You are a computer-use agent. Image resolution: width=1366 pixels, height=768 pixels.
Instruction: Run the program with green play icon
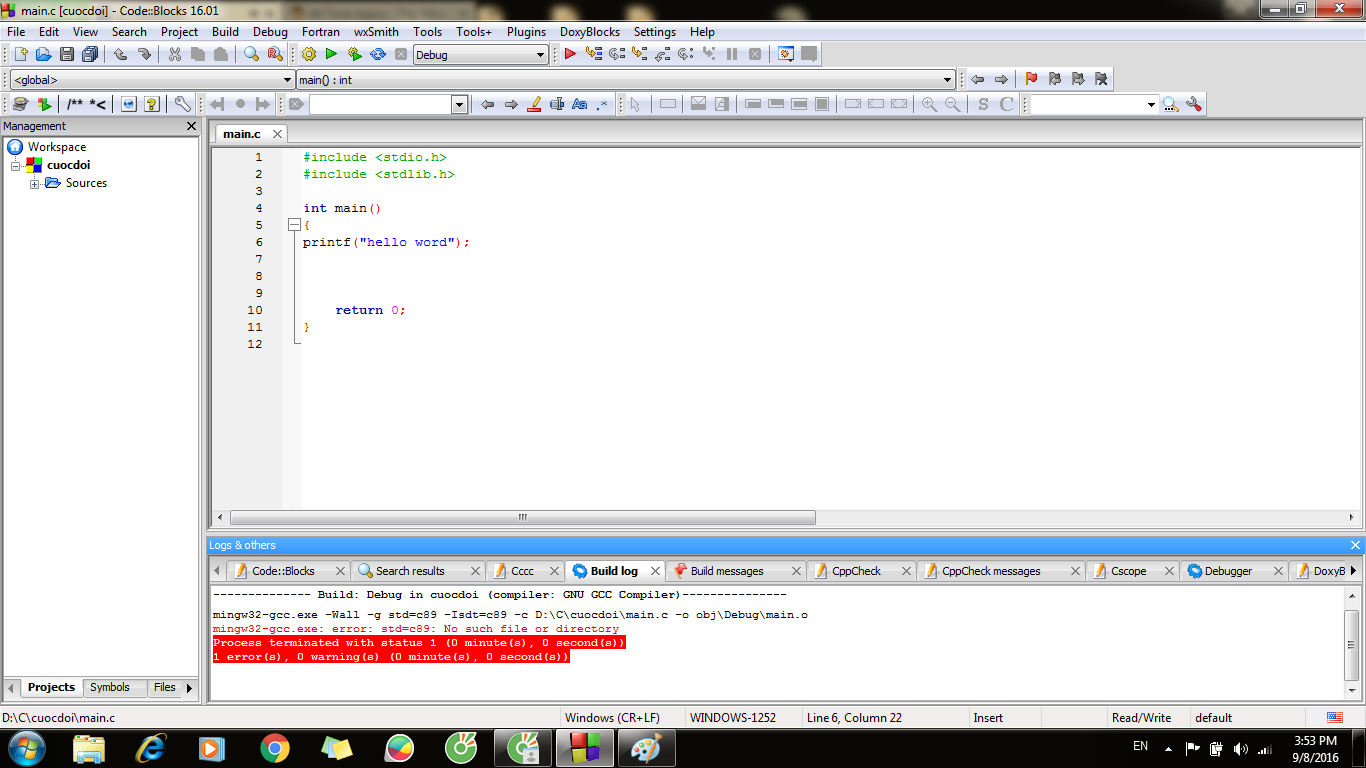pos(331,55)
